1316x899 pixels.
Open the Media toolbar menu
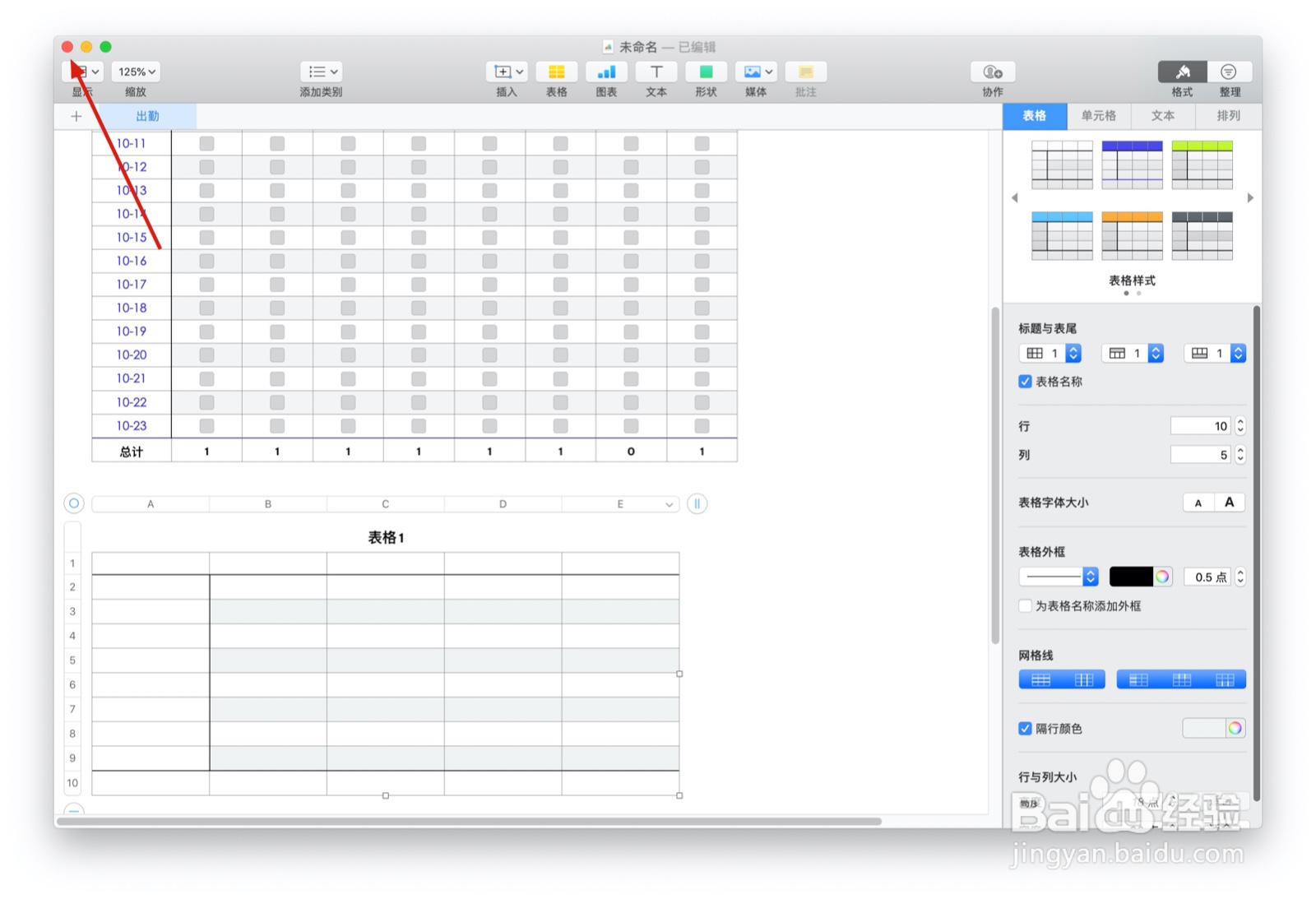(x=756, y=72)
